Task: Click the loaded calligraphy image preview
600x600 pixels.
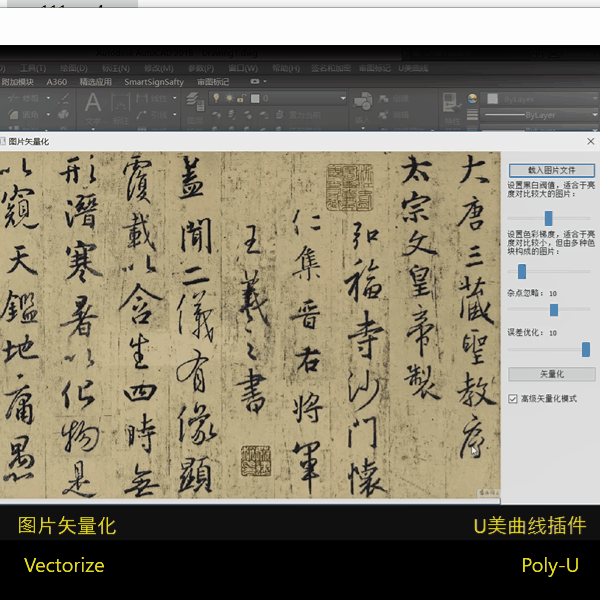Action: coord(250,325)
